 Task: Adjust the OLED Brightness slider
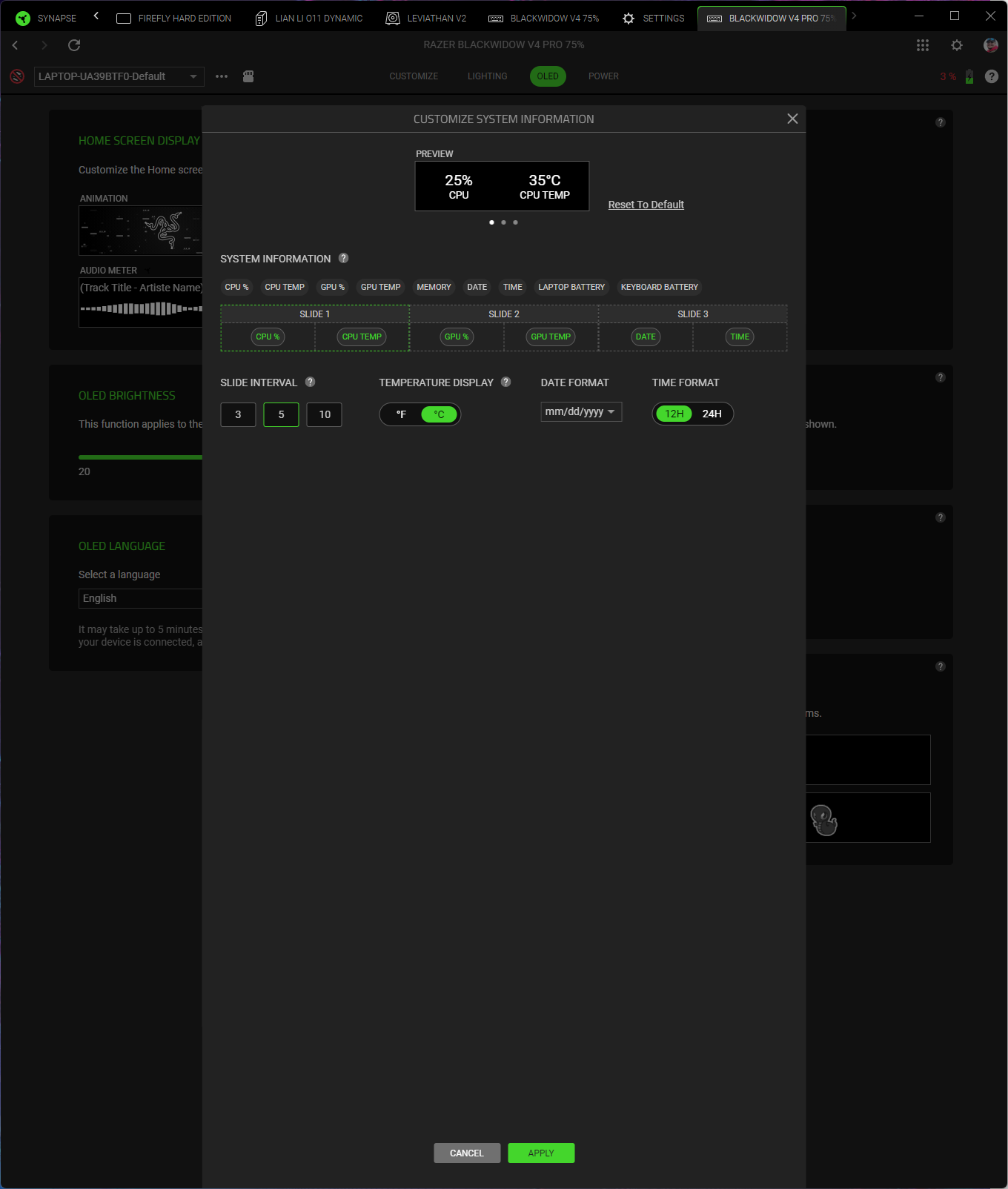[x=140, y=457]
